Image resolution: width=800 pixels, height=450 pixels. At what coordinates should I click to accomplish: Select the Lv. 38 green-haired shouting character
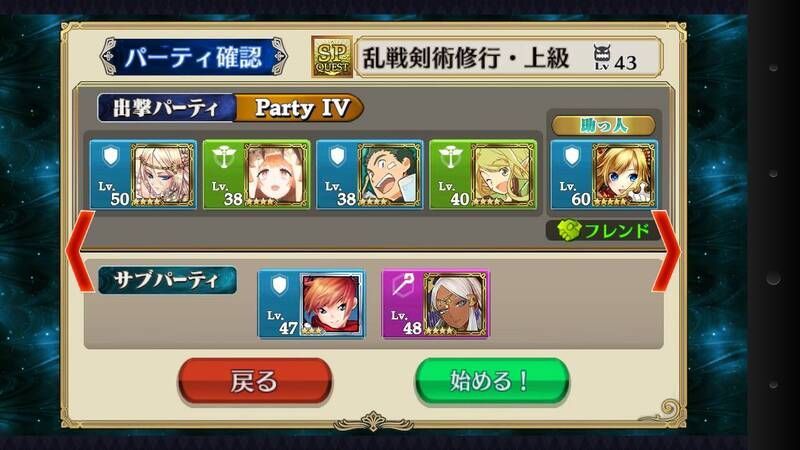370,175
